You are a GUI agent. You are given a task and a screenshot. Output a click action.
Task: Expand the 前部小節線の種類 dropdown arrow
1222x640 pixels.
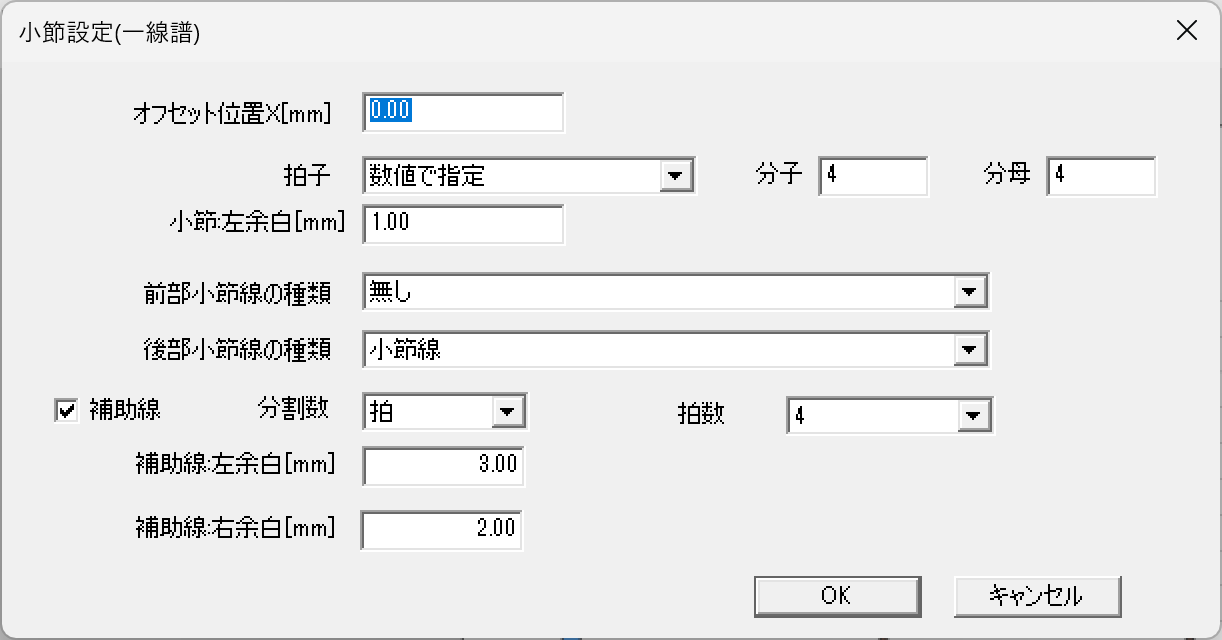click(967, 292)
